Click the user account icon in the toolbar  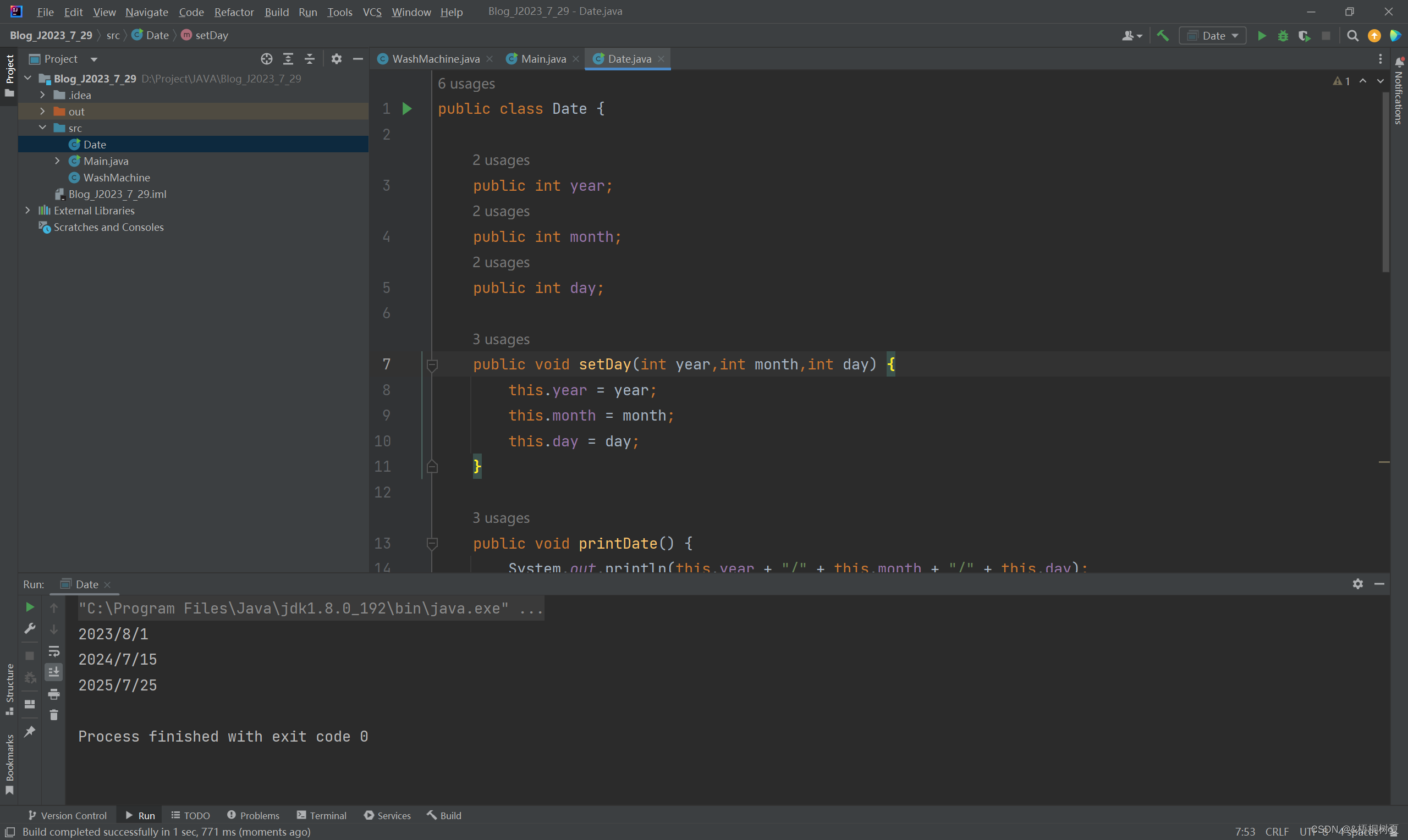pos(1132,36)
